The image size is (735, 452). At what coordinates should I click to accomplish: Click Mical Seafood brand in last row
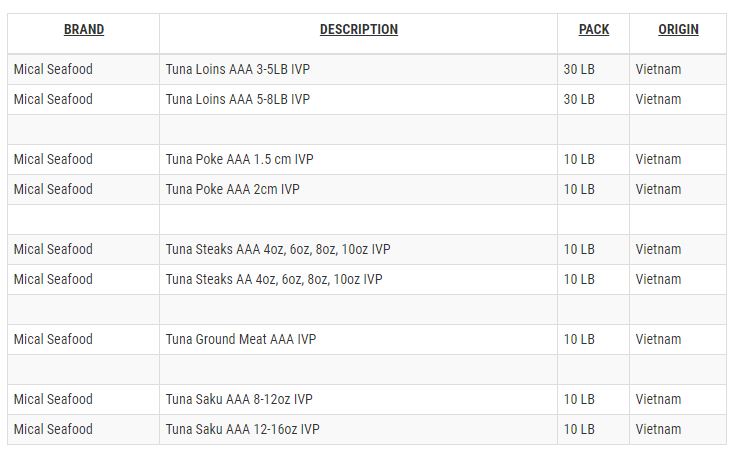[53, 429]
